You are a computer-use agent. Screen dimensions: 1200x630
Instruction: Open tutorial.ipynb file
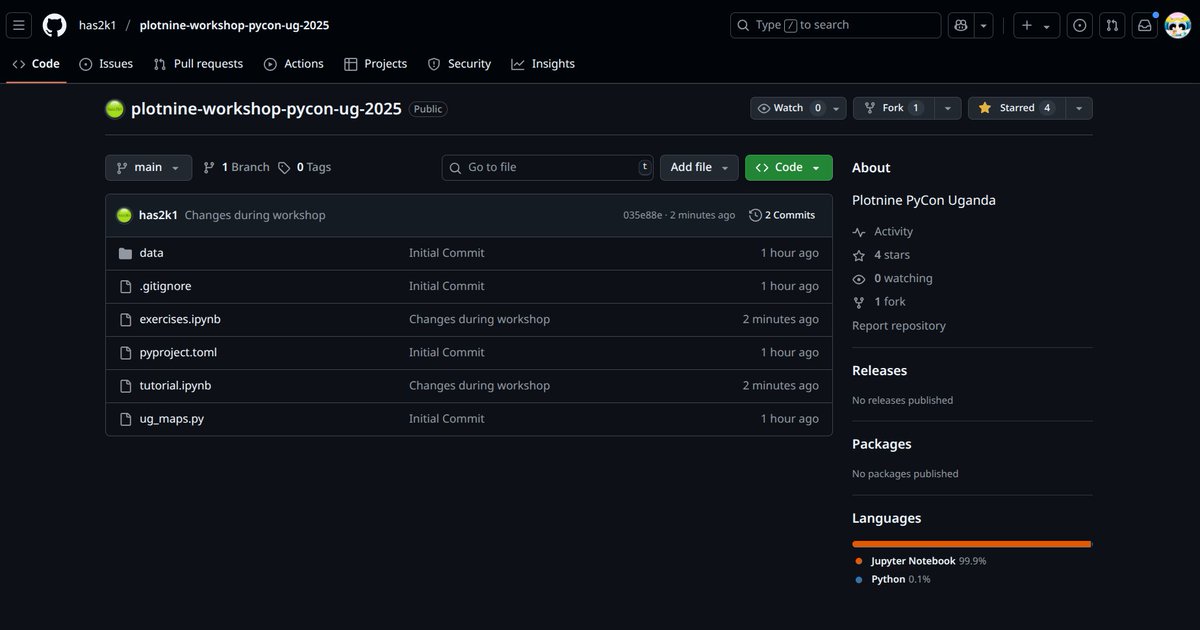[x=176, y=385]
